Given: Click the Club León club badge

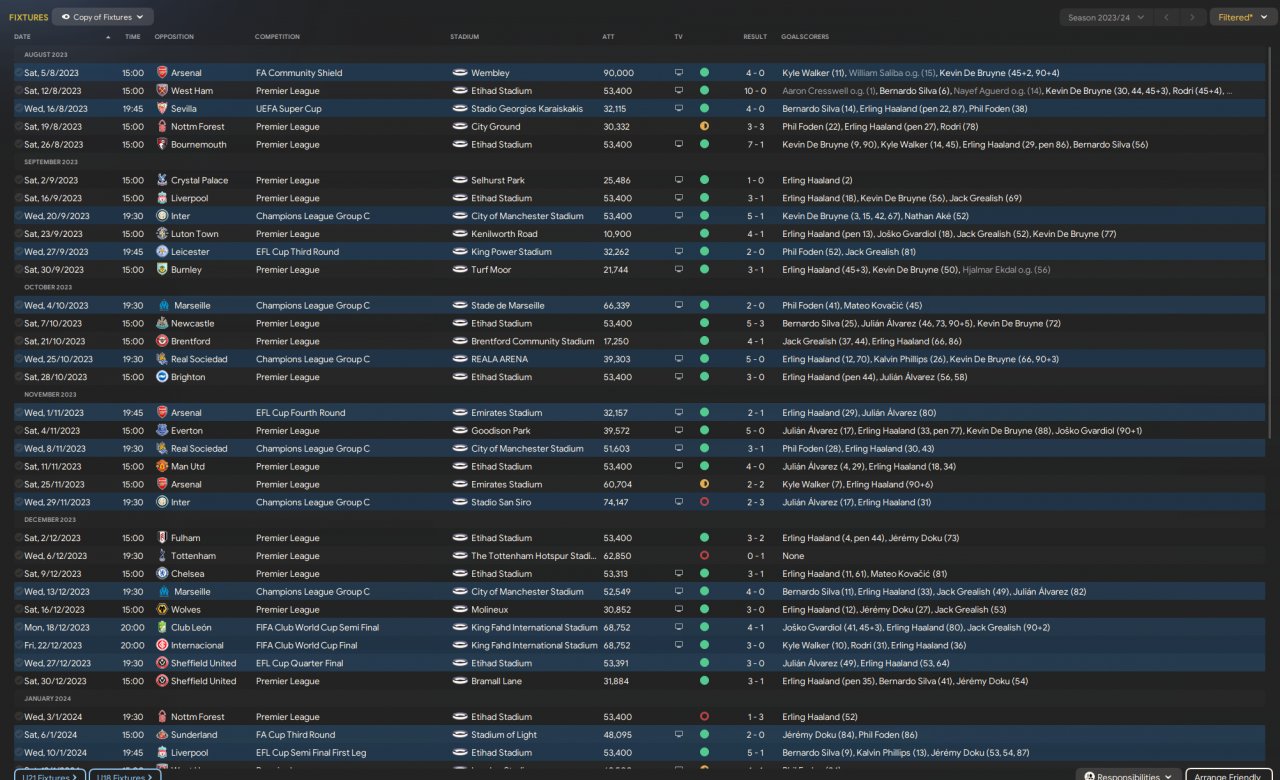Looking at the screenshot, I should click(162, 628).
